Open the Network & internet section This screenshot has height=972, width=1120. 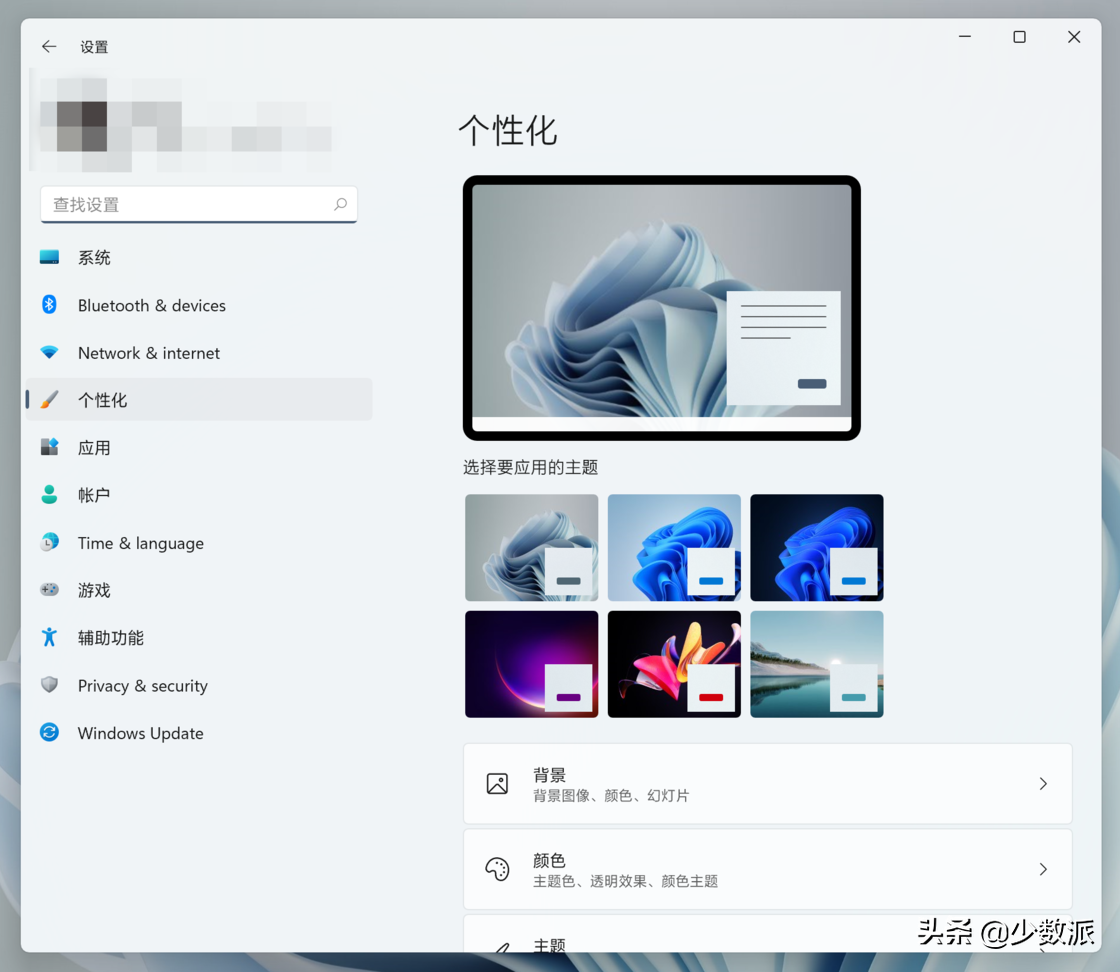coord(148,353)
